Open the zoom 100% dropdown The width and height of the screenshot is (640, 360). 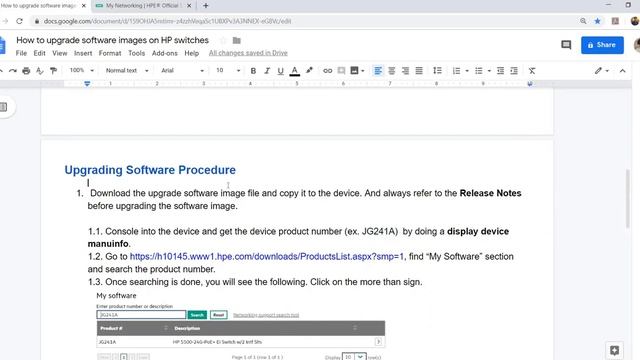click(81, 71)
